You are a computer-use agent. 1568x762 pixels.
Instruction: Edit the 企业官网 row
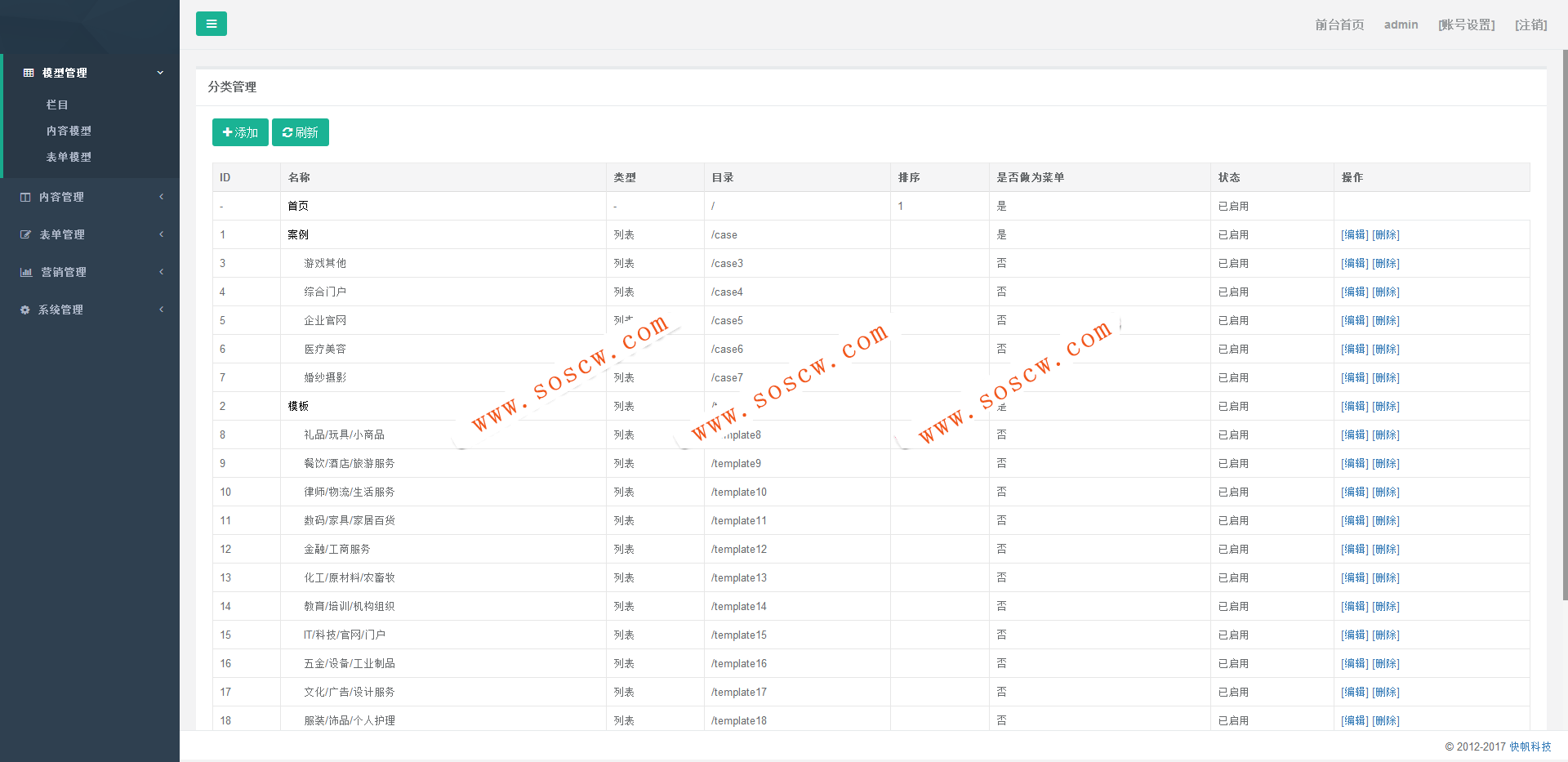click(x=1355, y=320)
